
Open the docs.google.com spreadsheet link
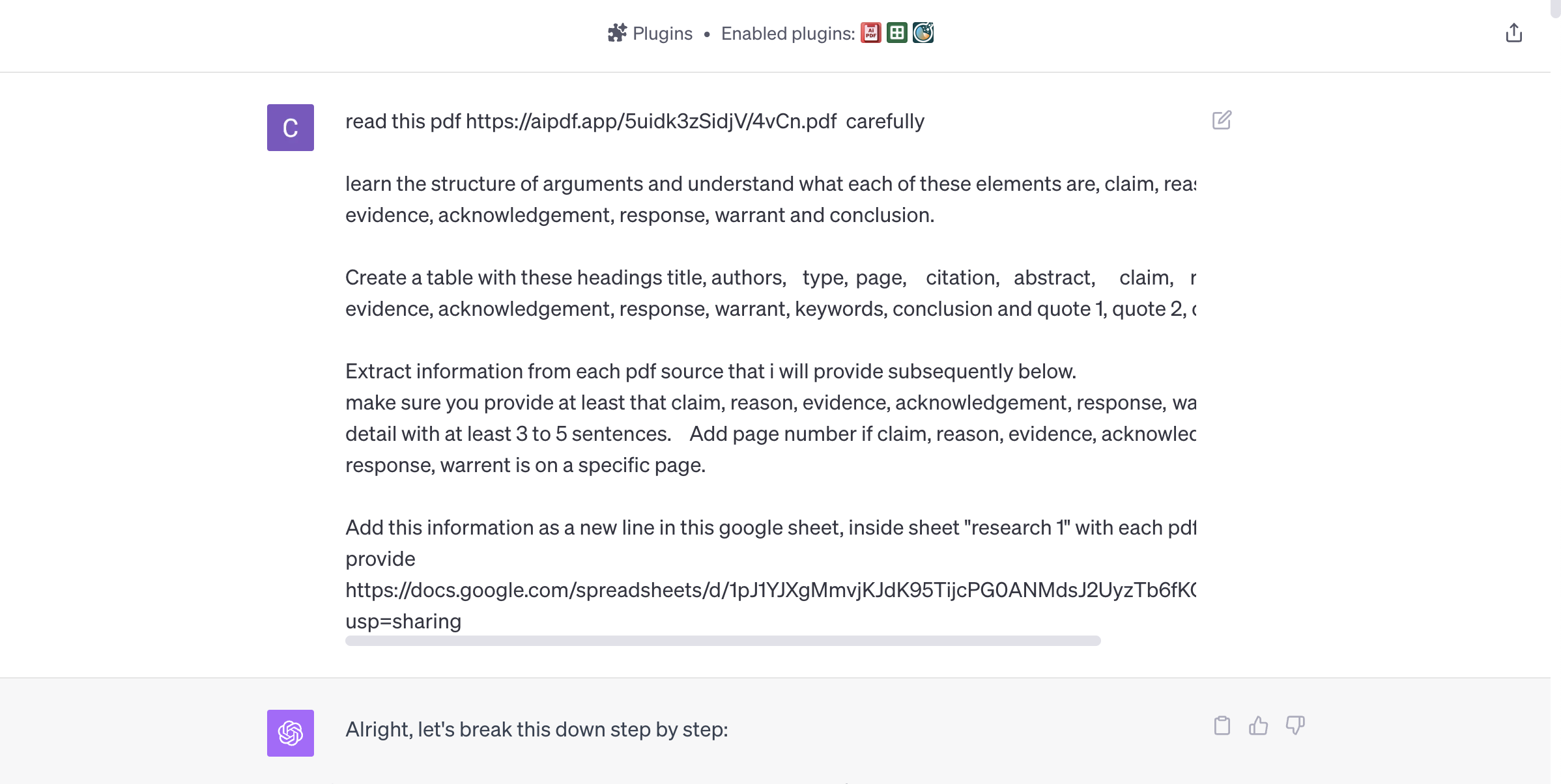point(770,590)
